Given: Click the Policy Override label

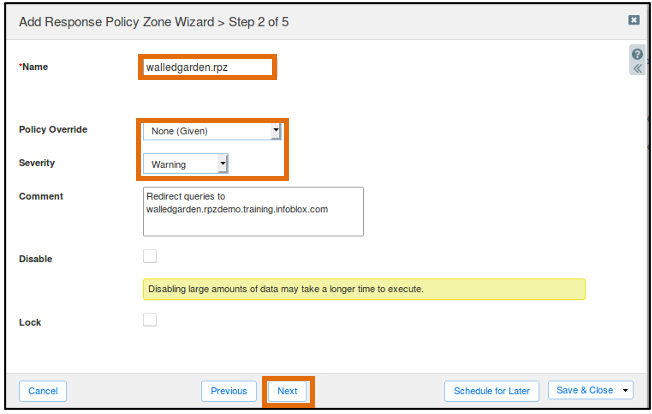Looking at the screenshot, I should coord(53,130).
